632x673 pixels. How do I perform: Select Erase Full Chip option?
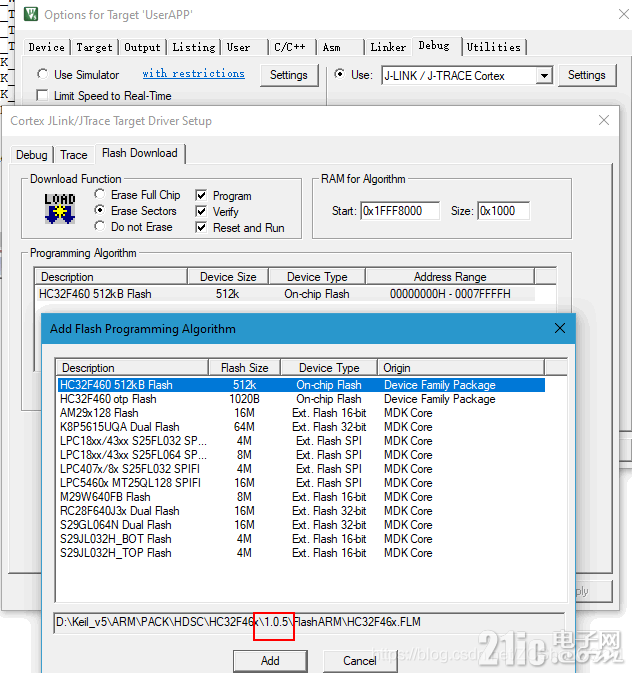(x=100, y=194)
